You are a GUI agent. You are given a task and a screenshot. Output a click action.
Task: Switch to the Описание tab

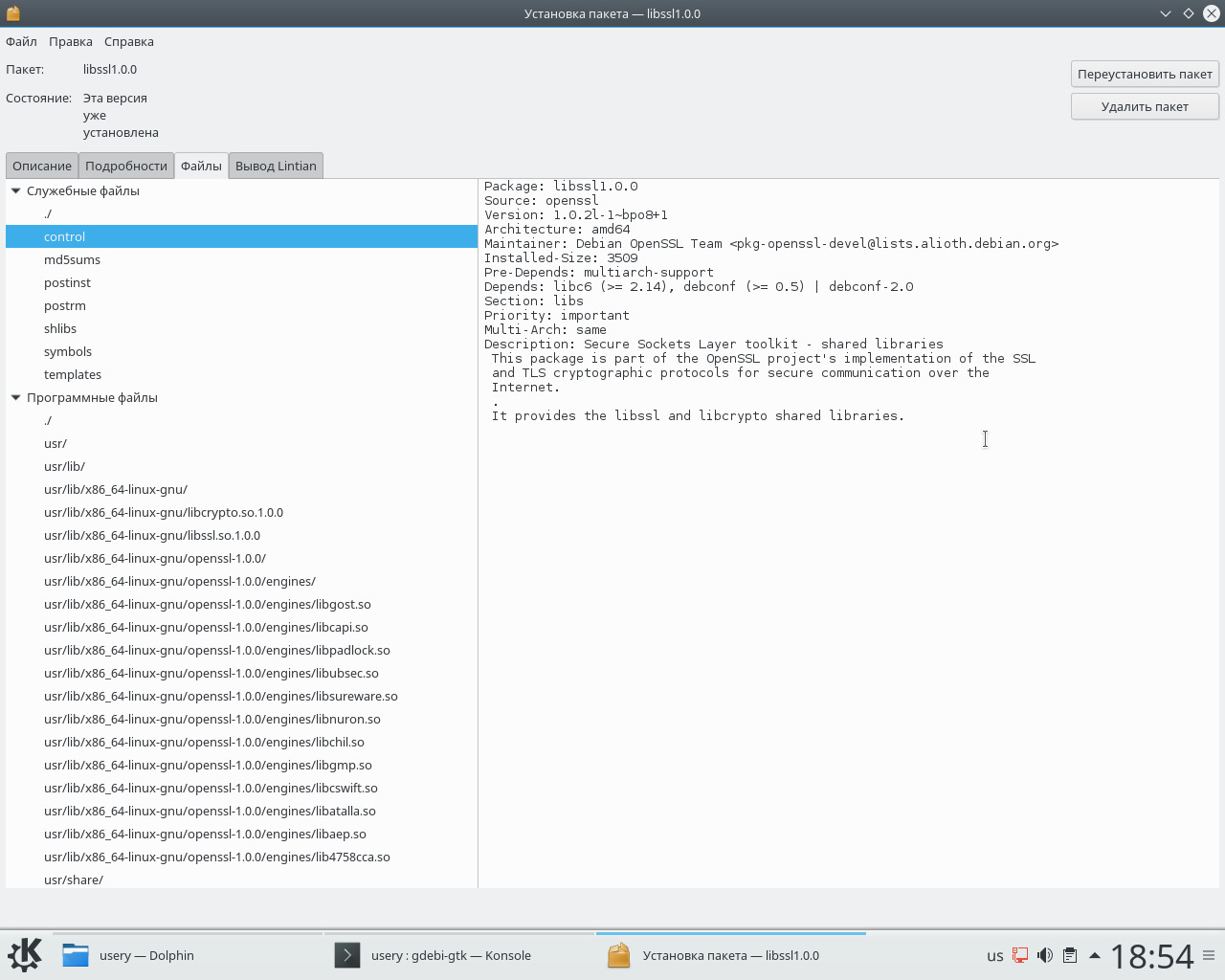(x=42, y=166)
